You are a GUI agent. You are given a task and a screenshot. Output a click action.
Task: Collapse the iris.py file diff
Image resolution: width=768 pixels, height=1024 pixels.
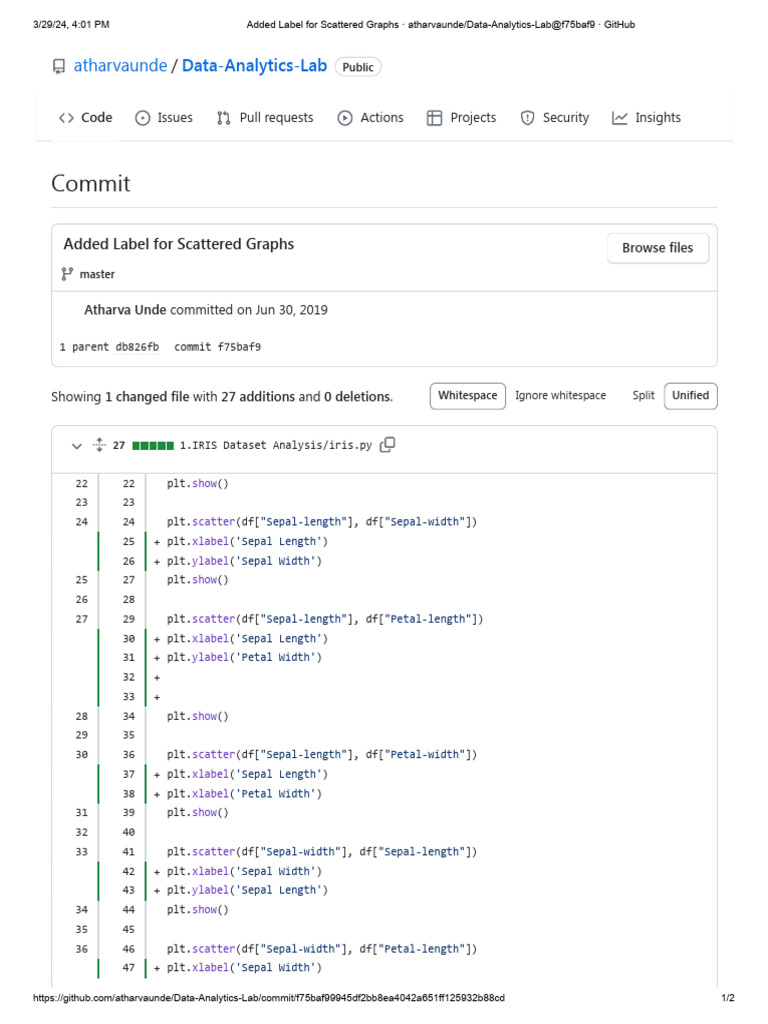[76, 446]
